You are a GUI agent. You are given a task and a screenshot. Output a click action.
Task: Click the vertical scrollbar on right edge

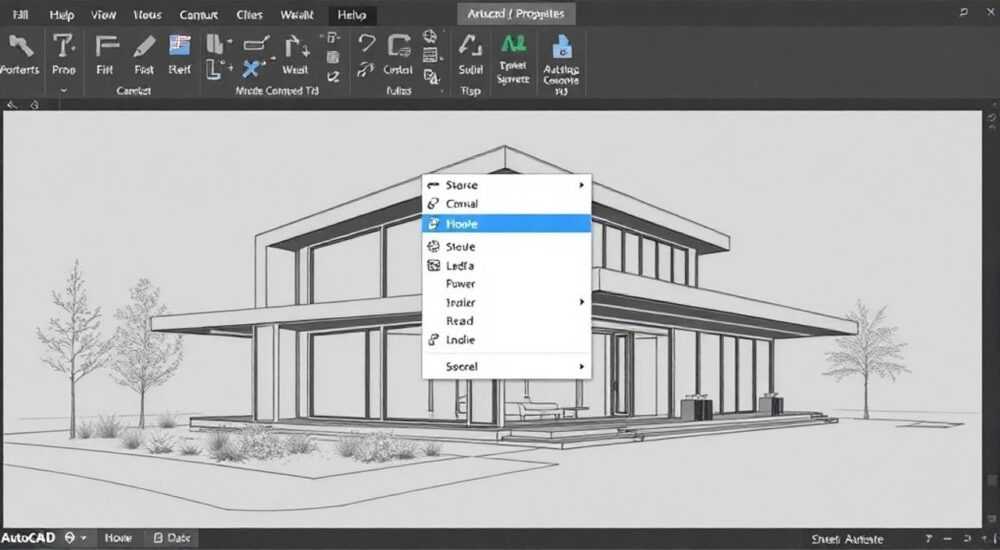pyautogui.click(x=992, y=319)
